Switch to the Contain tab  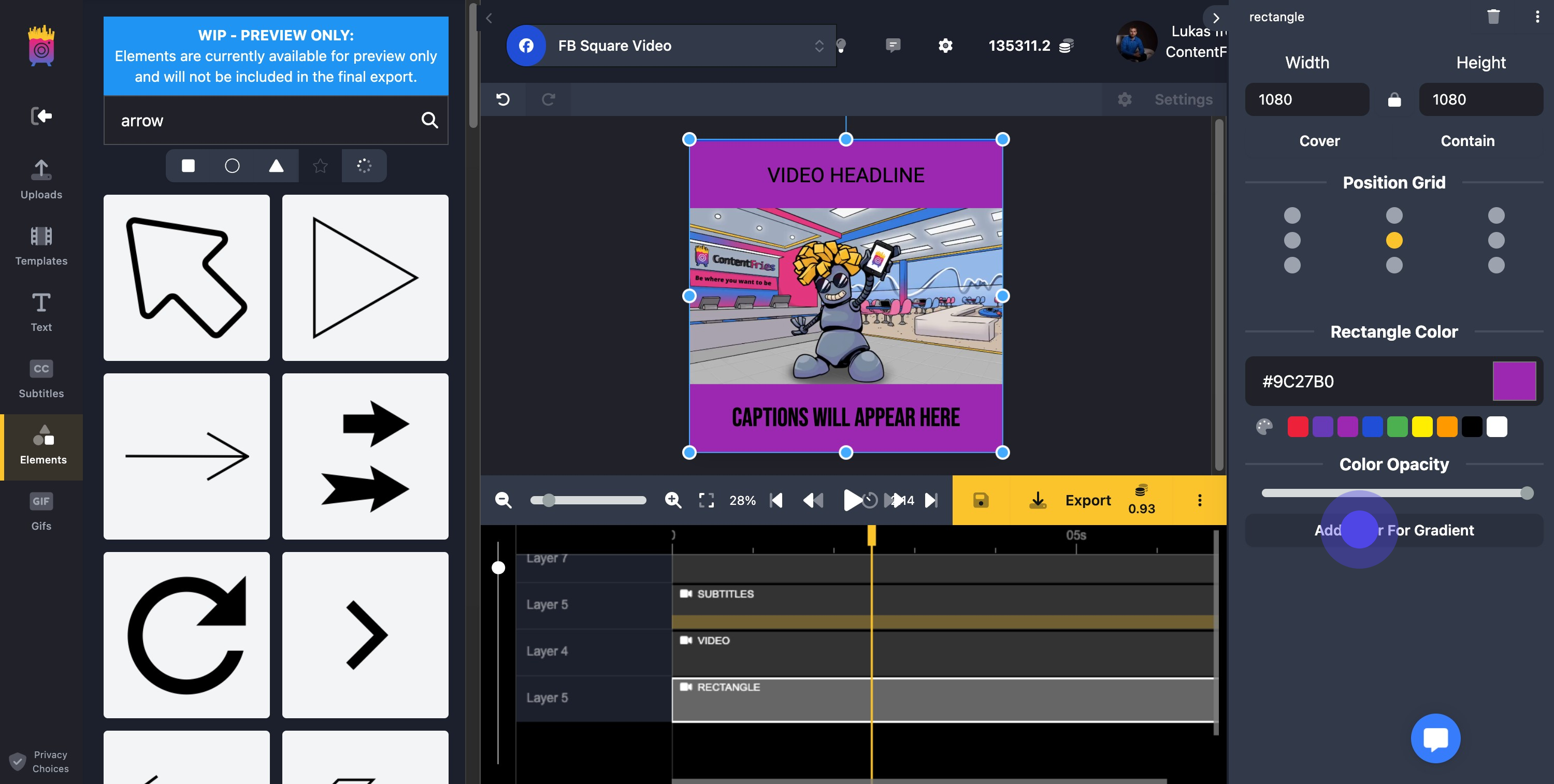coord(1467,140)
